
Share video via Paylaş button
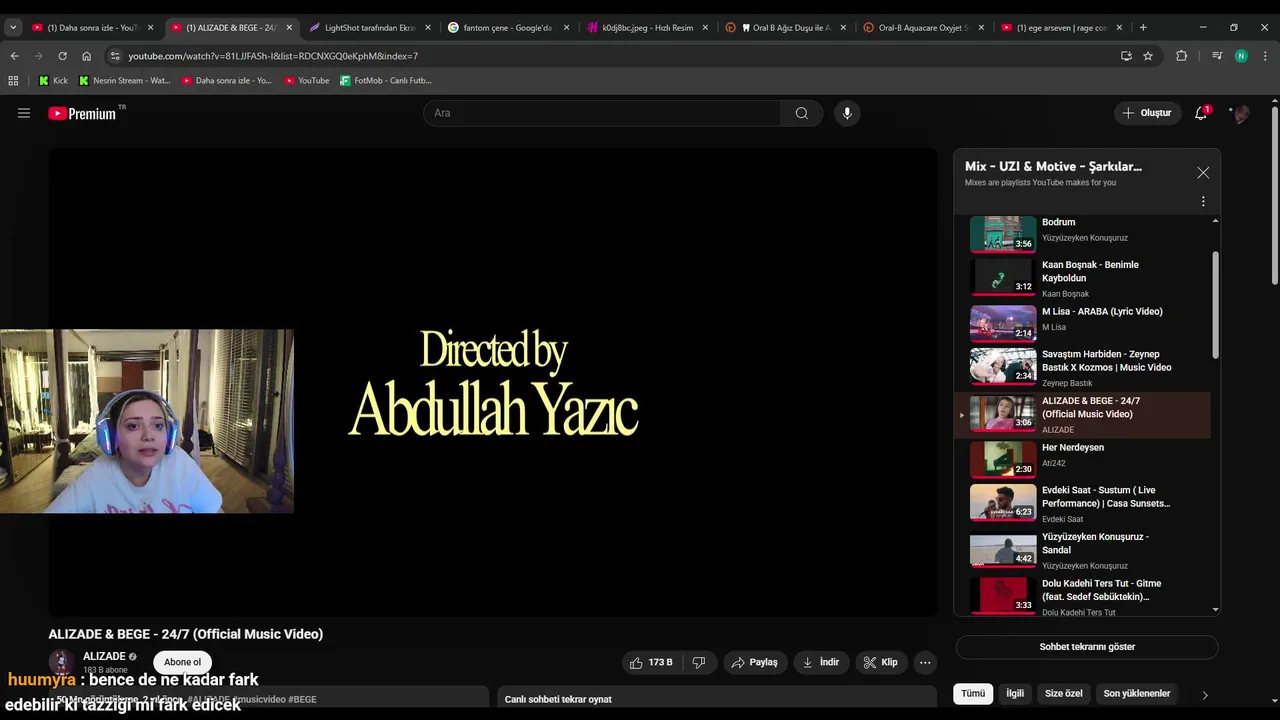754,662
